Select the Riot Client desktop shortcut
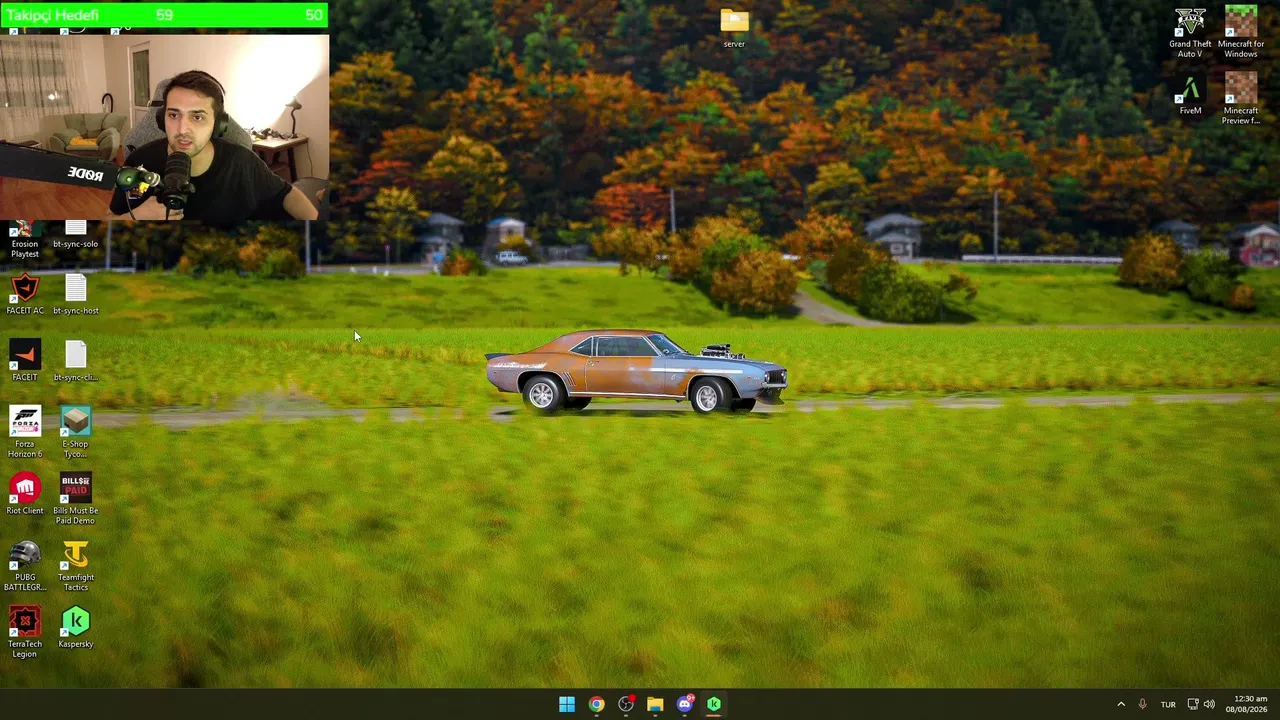 click(25, 495)
